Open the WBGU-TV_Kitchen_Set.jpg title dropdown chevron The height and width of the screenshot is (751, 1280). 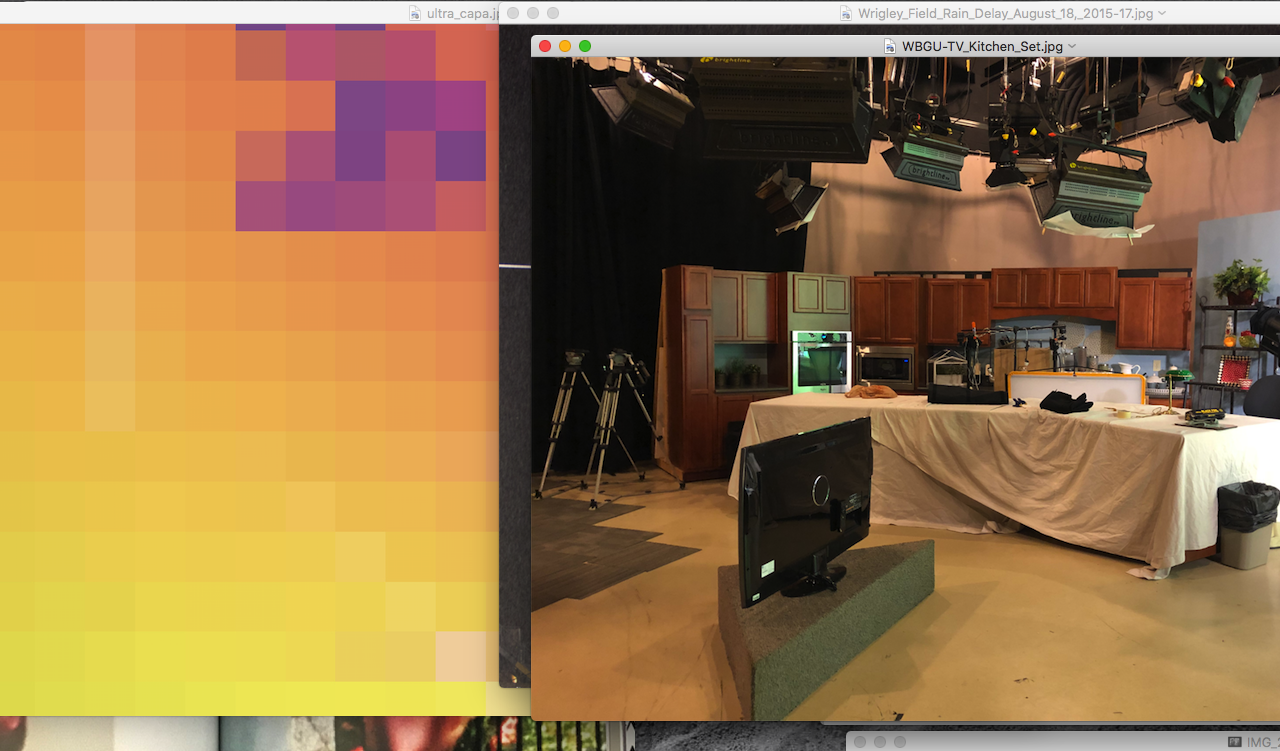point(1072,46)
